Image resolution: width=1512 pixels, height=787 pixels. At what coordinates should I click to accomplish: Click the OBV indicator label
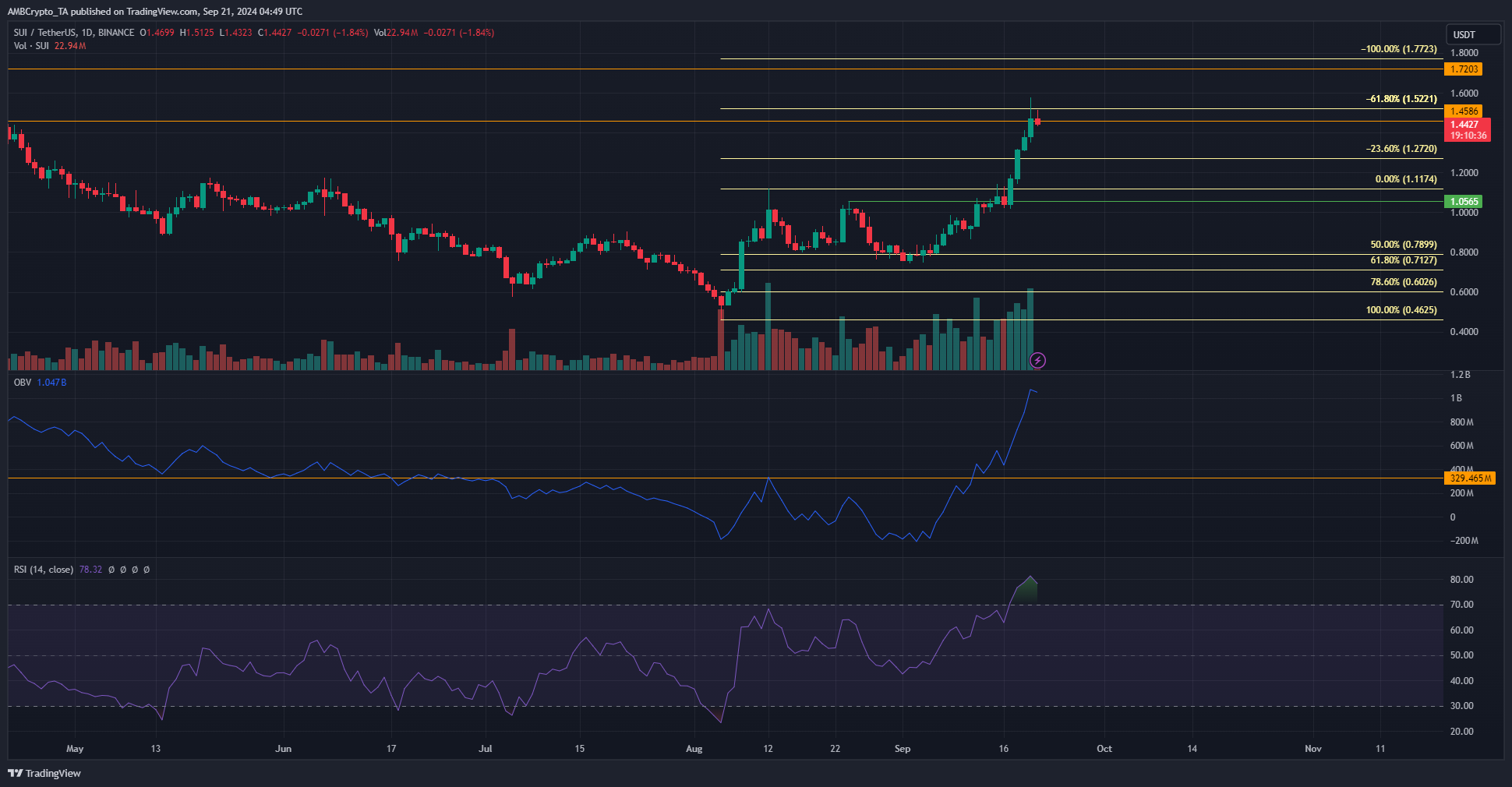point(23,383)
